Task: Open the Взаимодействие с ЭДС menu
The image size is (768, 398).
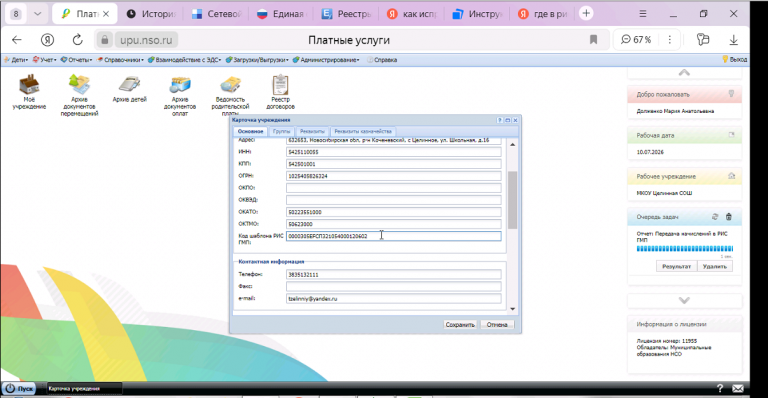Action: [x=184, y=60]
